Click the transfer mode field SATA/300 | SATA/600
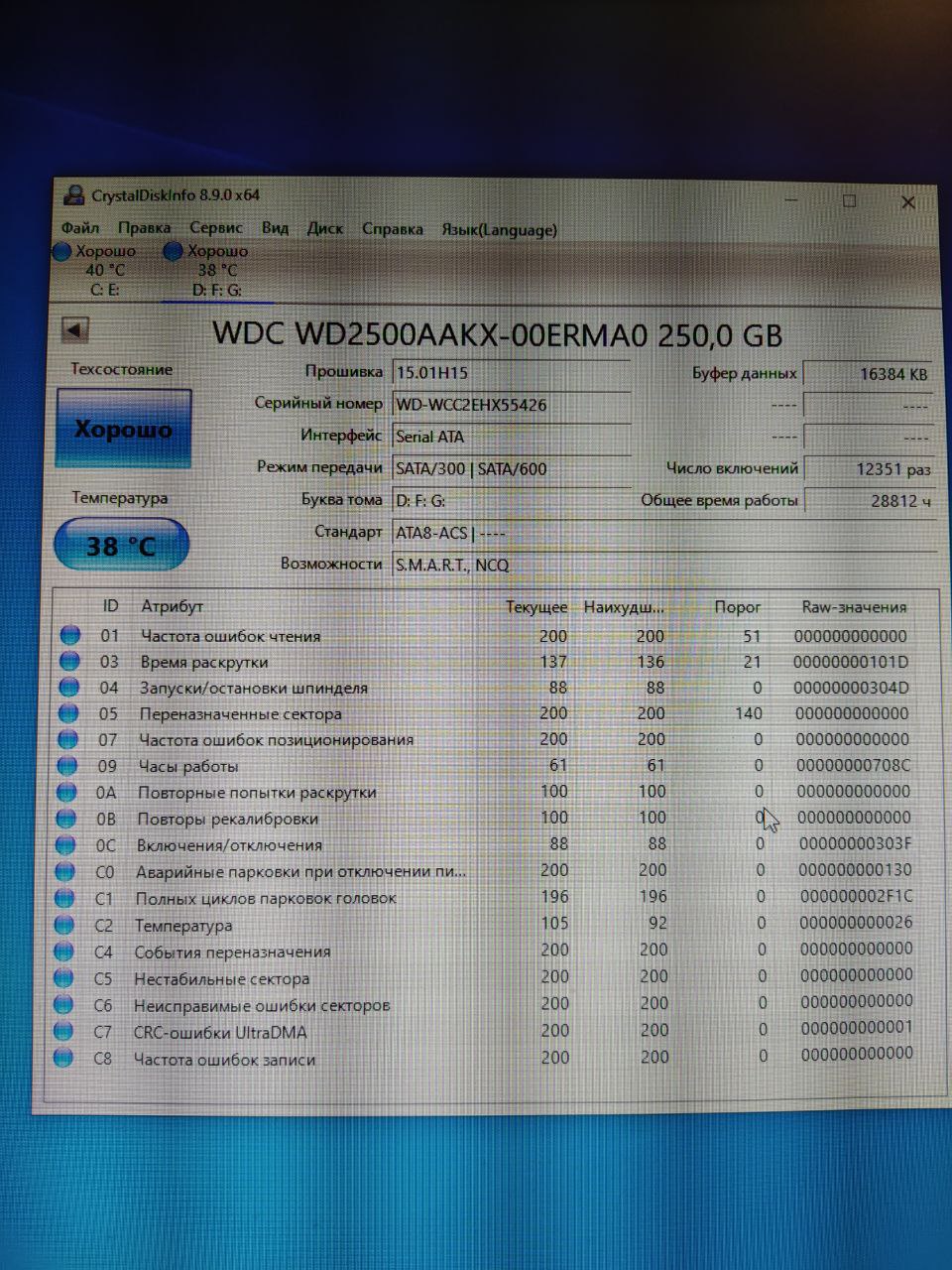The width and height of the screenshot is (952, 1270). coord(512,468)
